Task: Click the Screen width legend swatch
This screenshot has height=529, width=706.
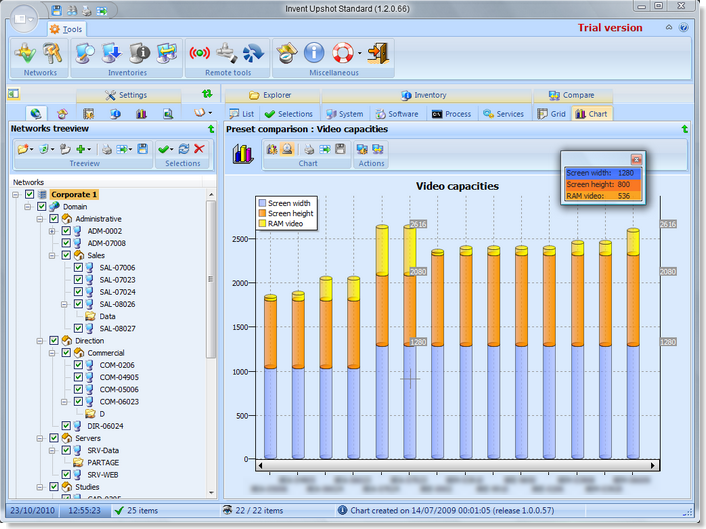Action: [x=262, y=203]
